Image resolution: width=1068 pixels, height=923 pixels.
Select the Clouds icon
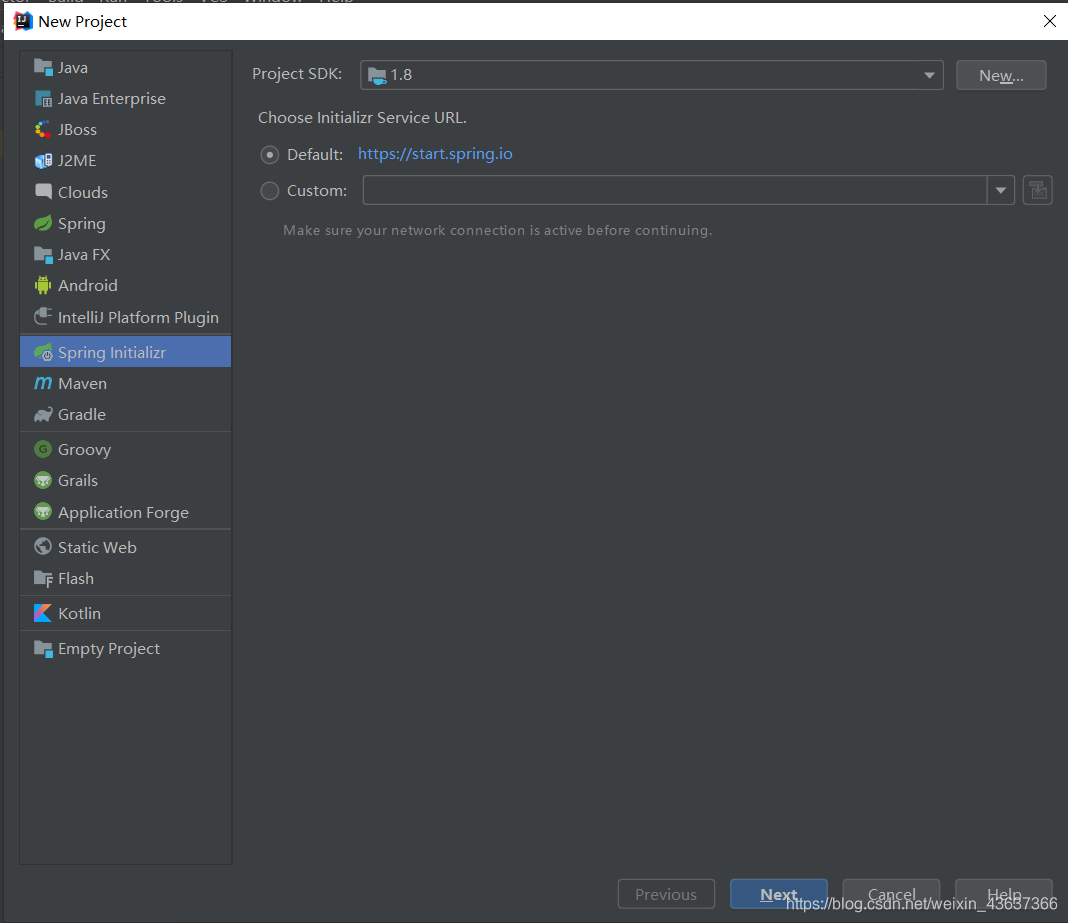tap(43, 192)
